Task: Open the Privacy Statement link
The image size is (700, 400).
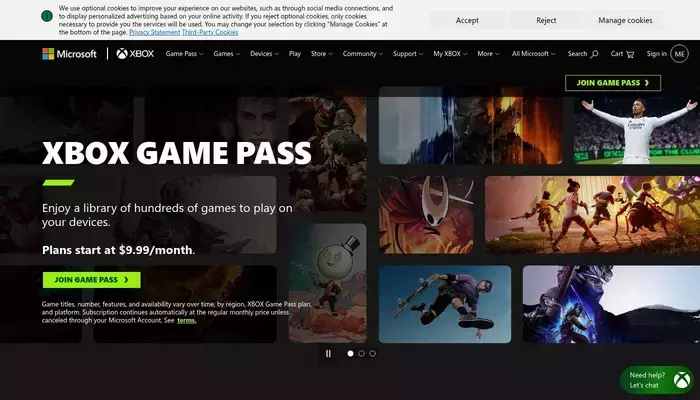Action: click(154, 32)
